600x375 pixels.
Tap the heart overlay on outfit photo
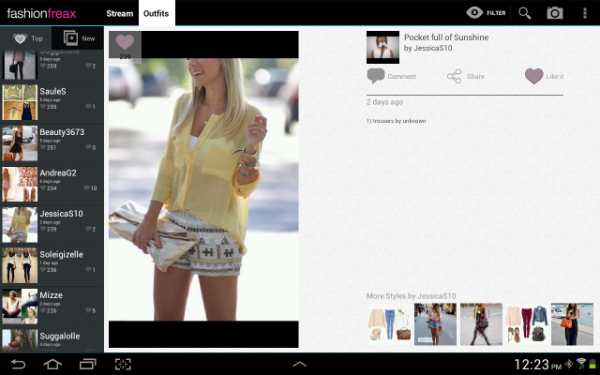tap(125, 42)
